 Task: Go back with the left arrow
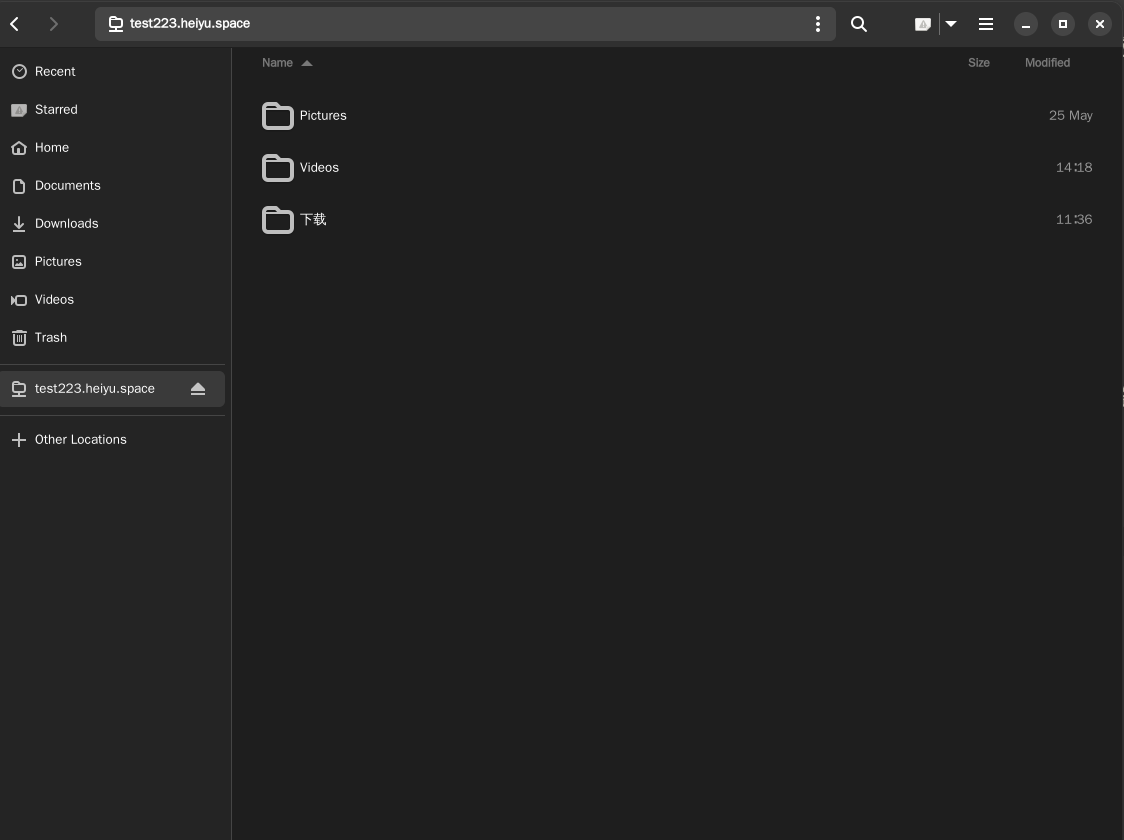[15, 24]
